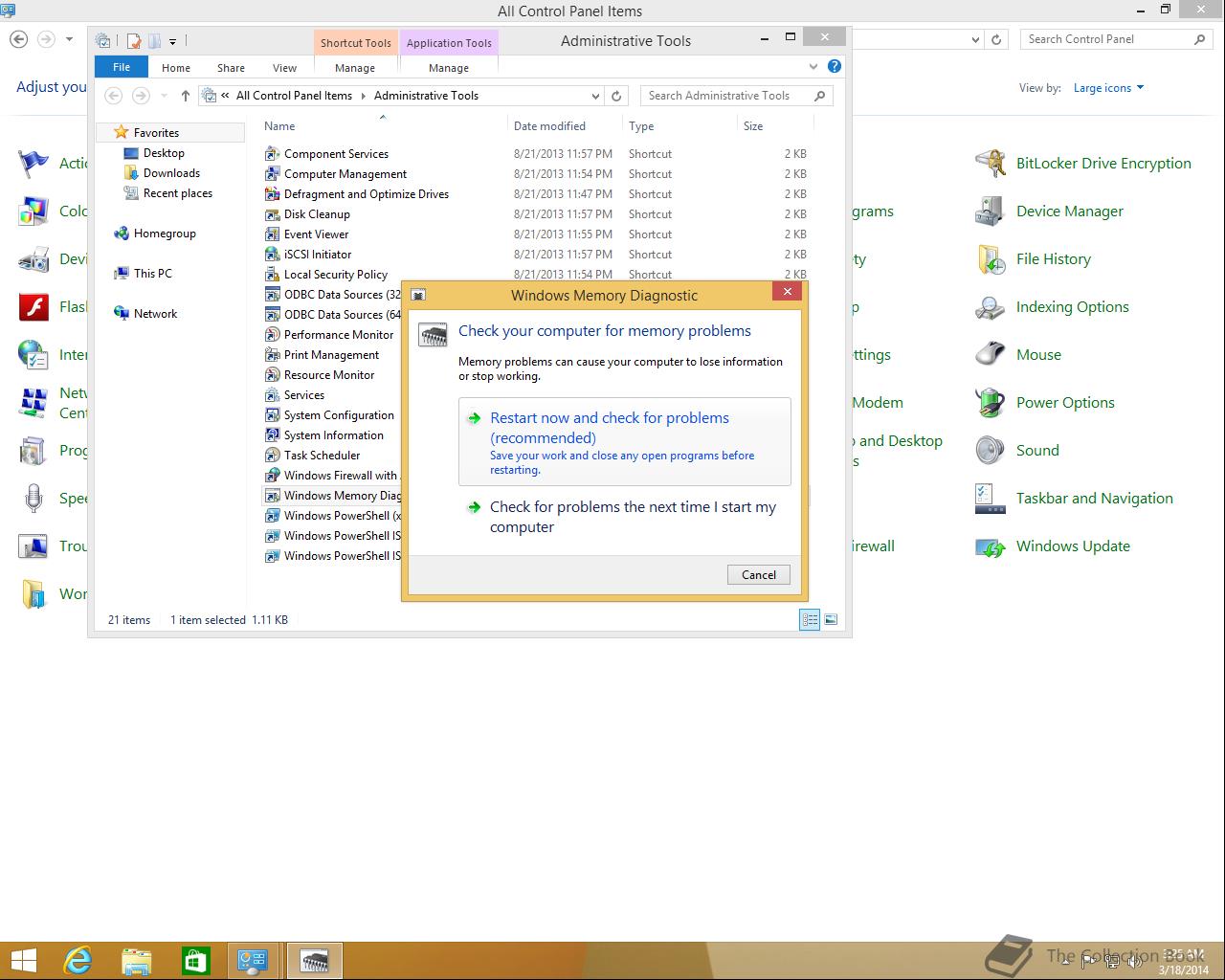Open Control Panel recent pages dropdown
The width and height of the screenshot is (1225, 980).
69,39
